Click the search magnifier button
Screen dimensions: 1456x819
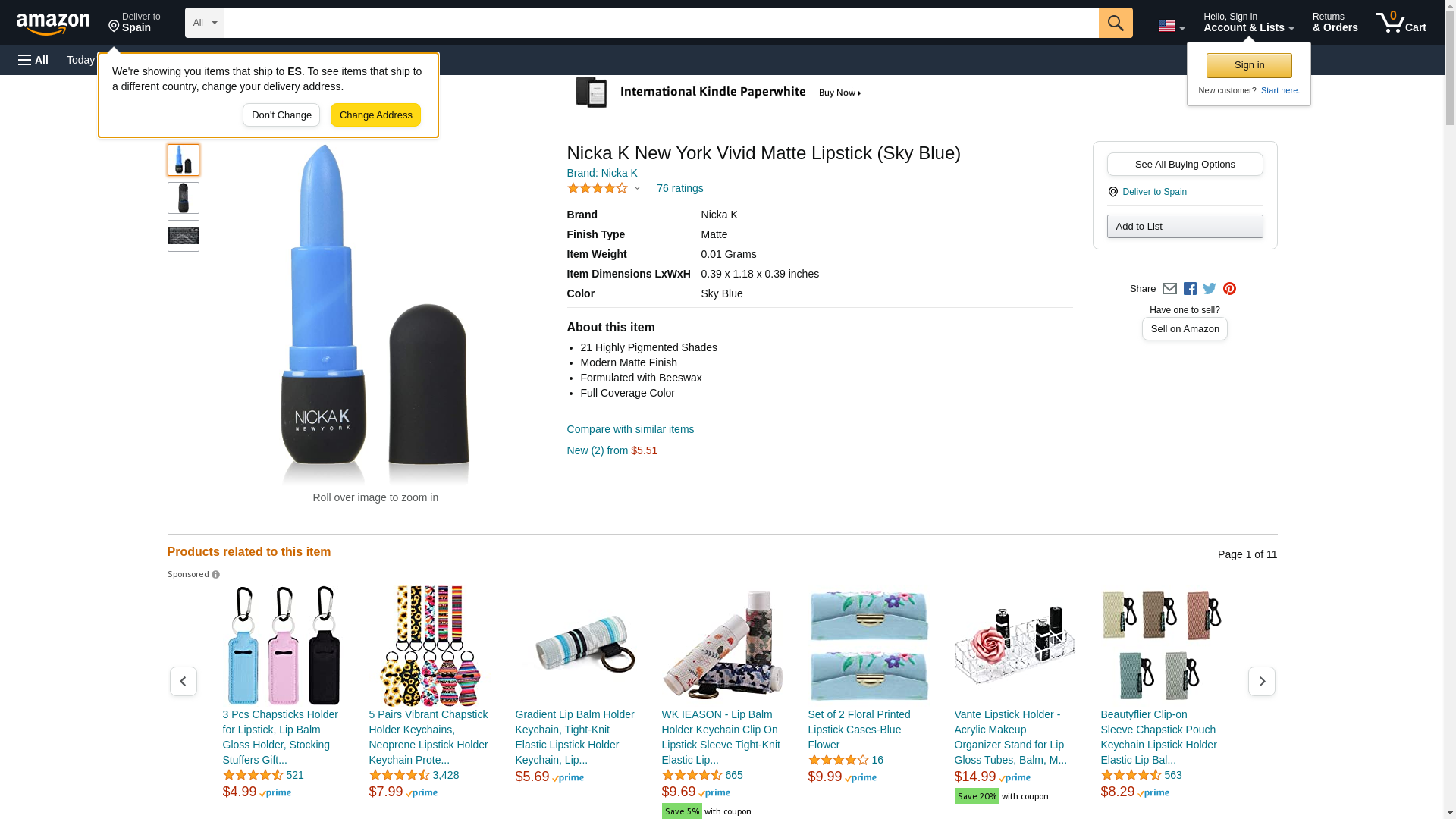(x=1115, y=23)
